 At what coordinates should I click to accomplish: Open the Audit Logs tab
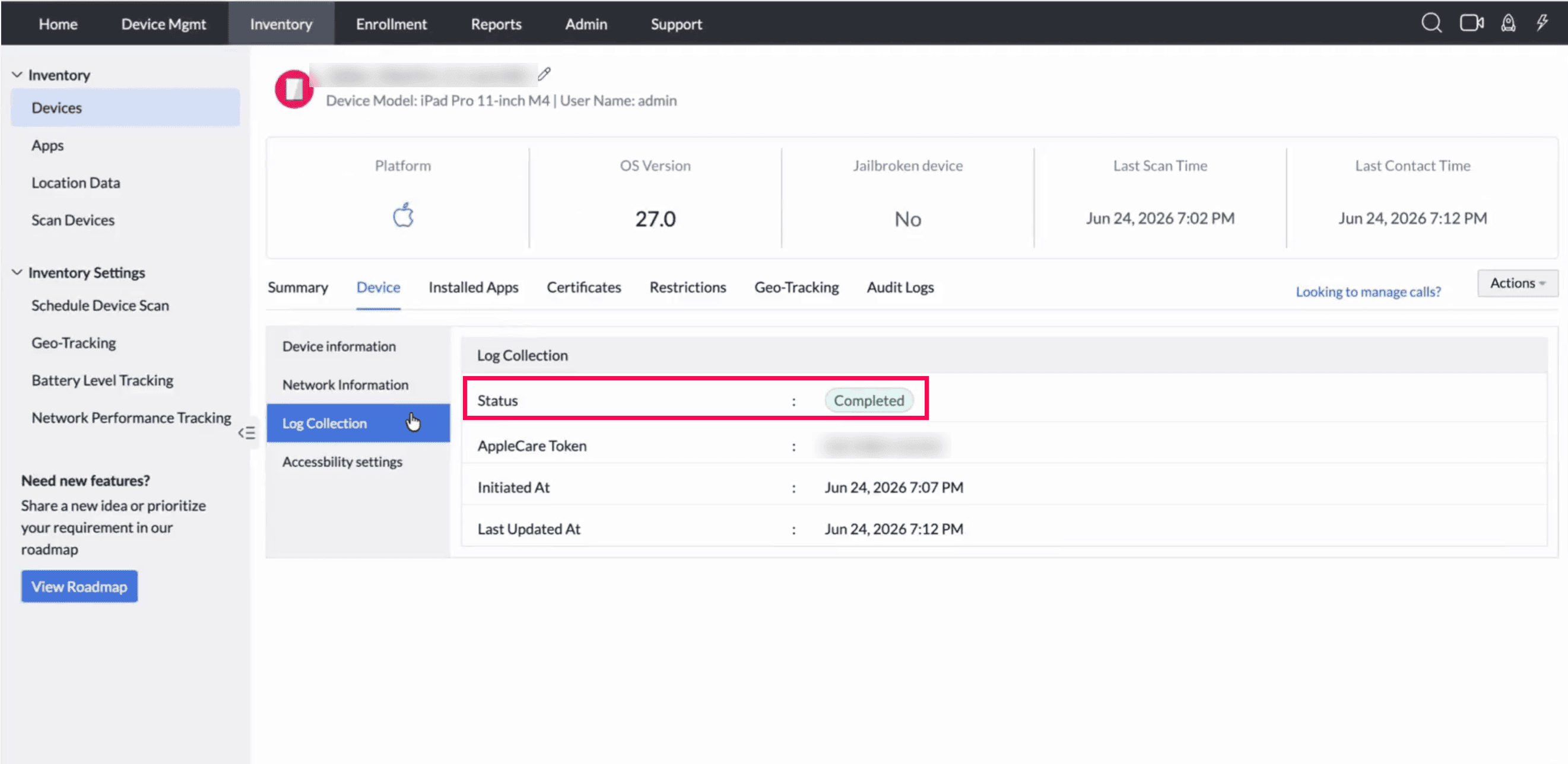(900, 287)
